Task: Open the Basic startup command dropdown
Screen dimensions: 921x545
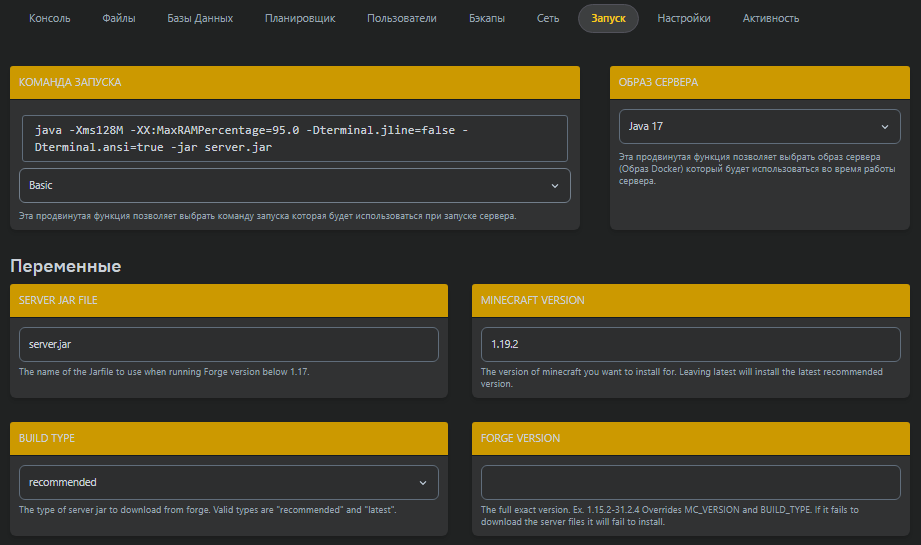Action: [294, 186]
